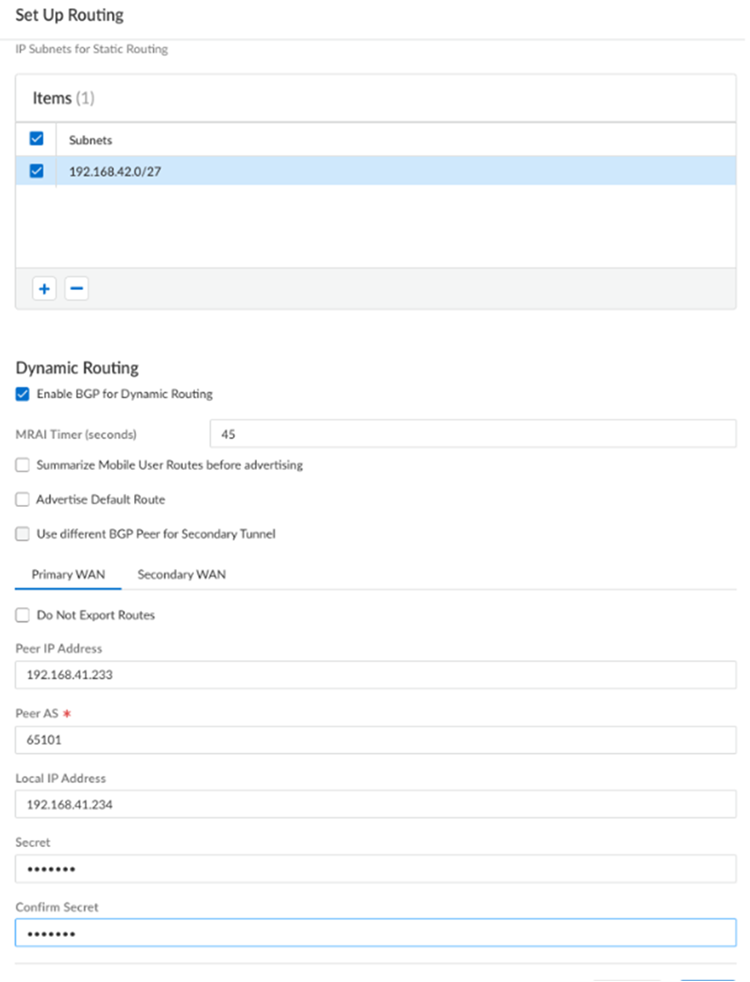Select the 192.168.42.0/27 subnet entry text
750x982 pixels.
[115, 171]
